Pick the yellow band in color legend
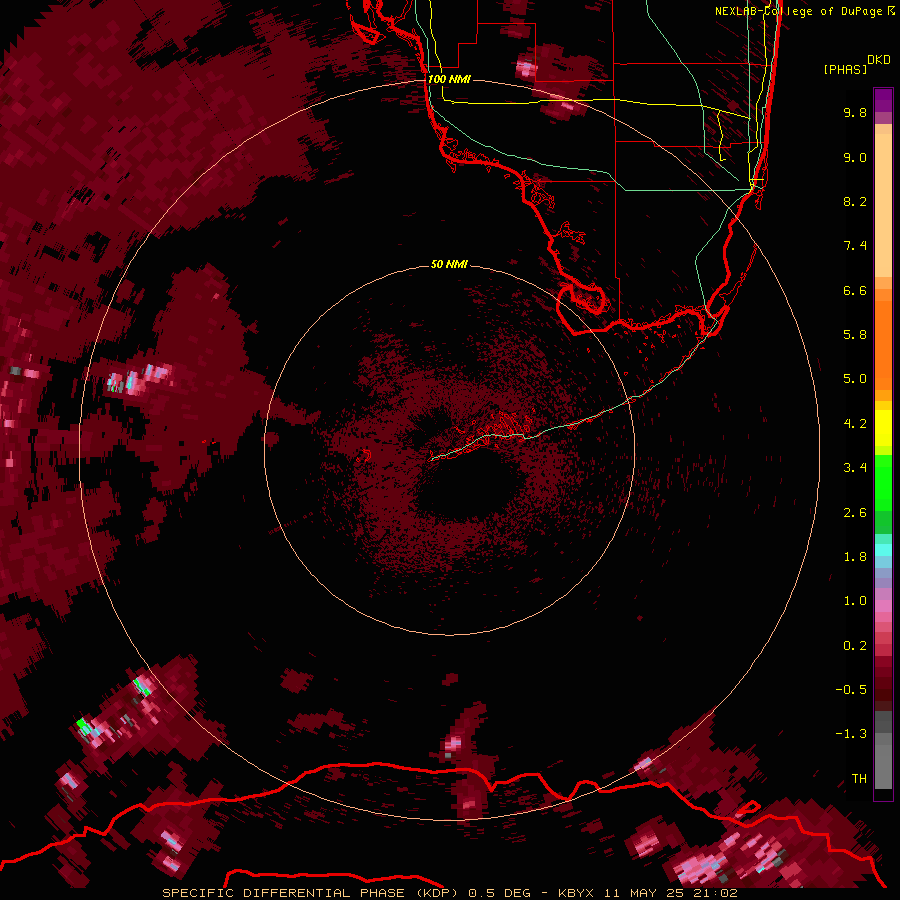900x900 pixels. pyautogui.click(x=883, y=428)
